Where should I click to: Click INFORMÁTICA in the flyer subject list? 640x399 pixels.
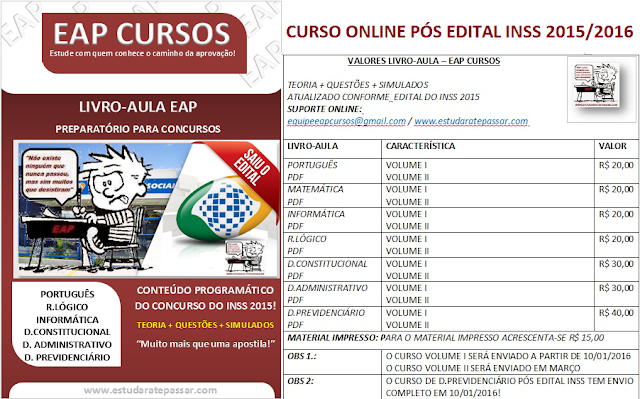pos(67,320)
